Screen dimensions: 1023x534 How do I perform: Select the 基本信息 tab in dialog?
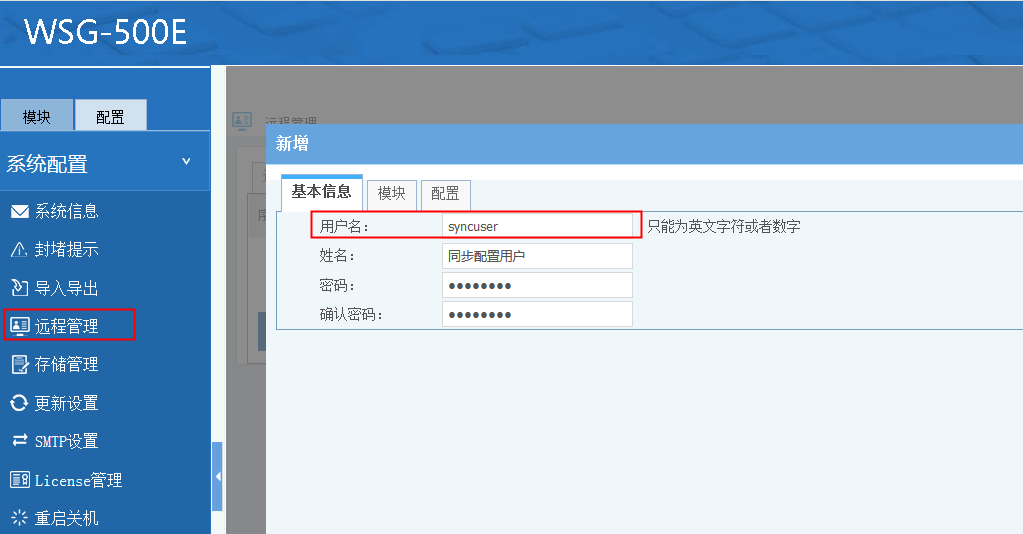click(321, 192)
